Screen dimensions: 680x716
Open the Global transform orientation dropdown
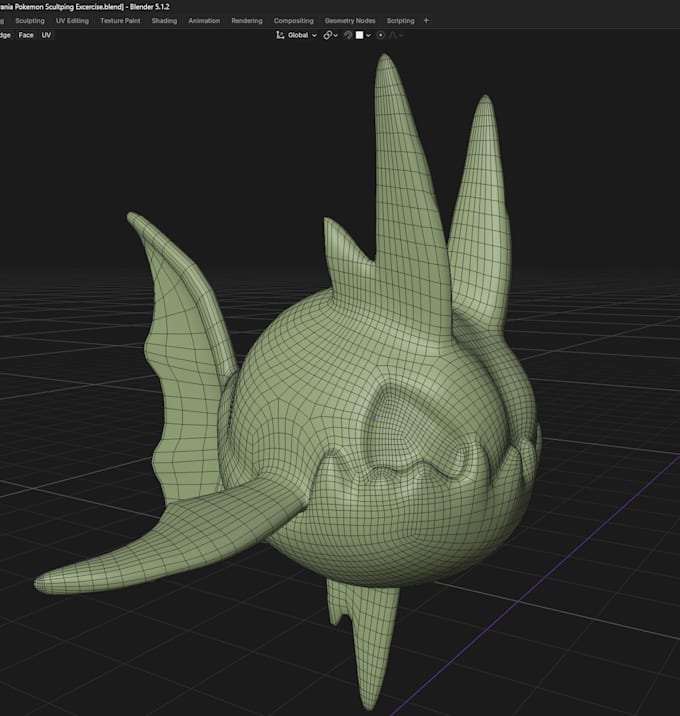coord(302,35)
